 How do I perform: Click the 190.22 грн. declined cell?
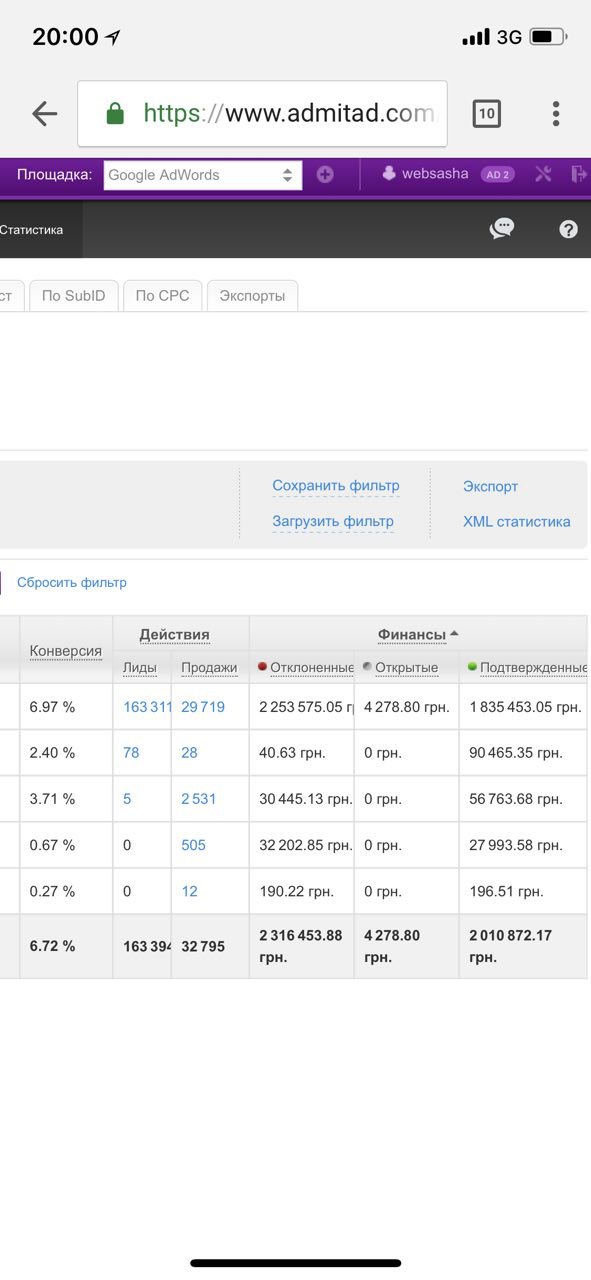[x=297, y=891]
